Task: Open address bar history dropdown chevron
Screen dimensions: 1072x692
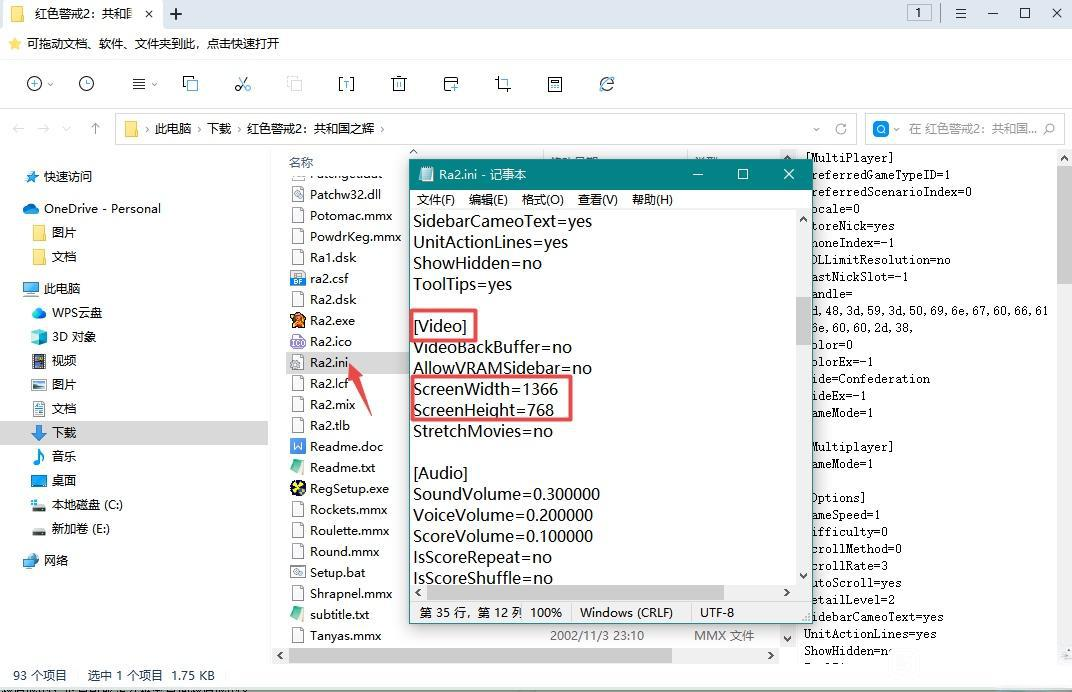Action: pos(817,129)
